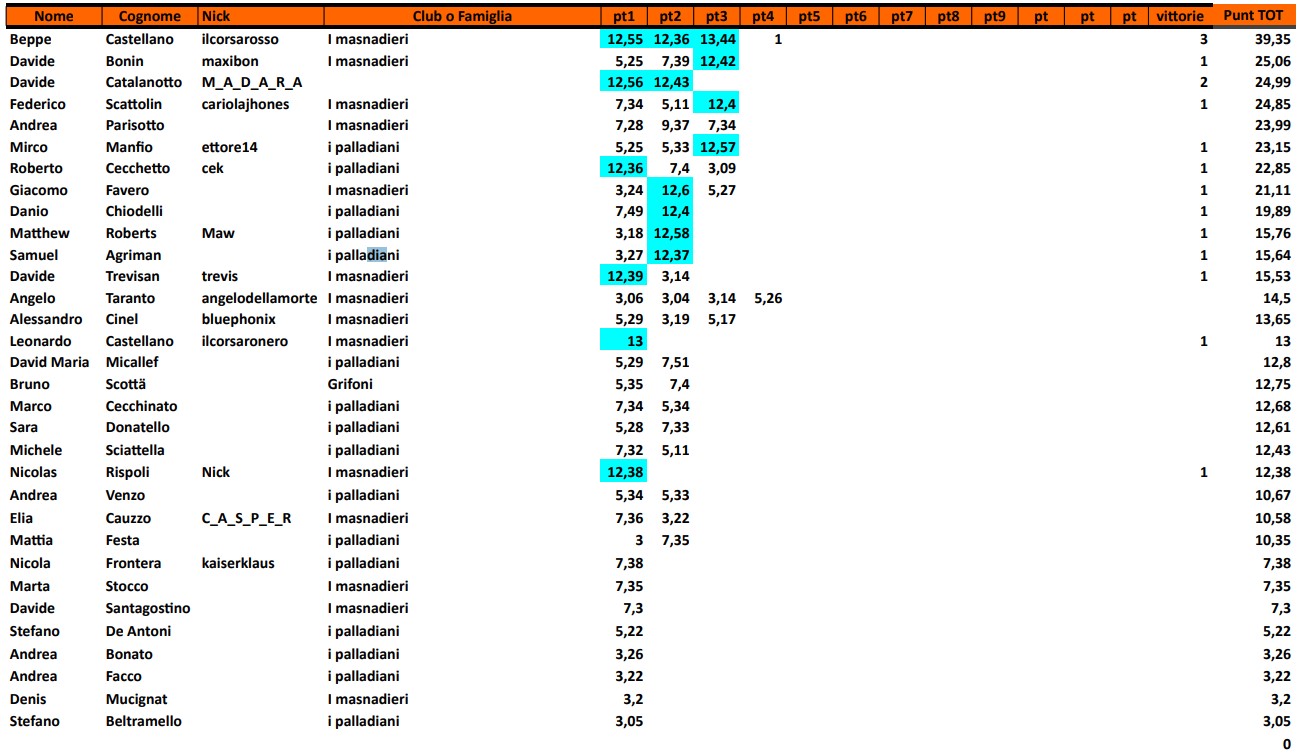The width and height of the screenshot is (1298, 755).
Task: Click surname Donatello
Action: [137, 427]
